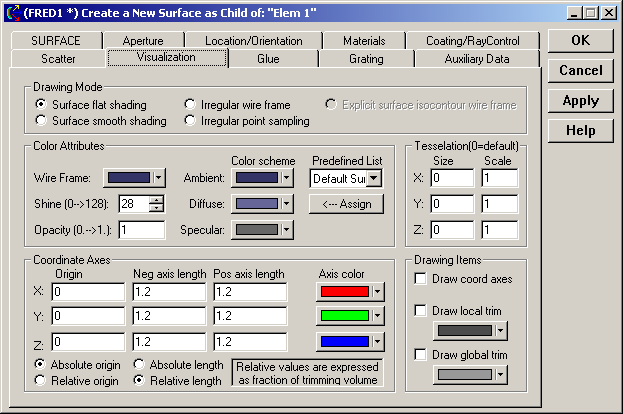Open the Materials tab

(363, 41)
